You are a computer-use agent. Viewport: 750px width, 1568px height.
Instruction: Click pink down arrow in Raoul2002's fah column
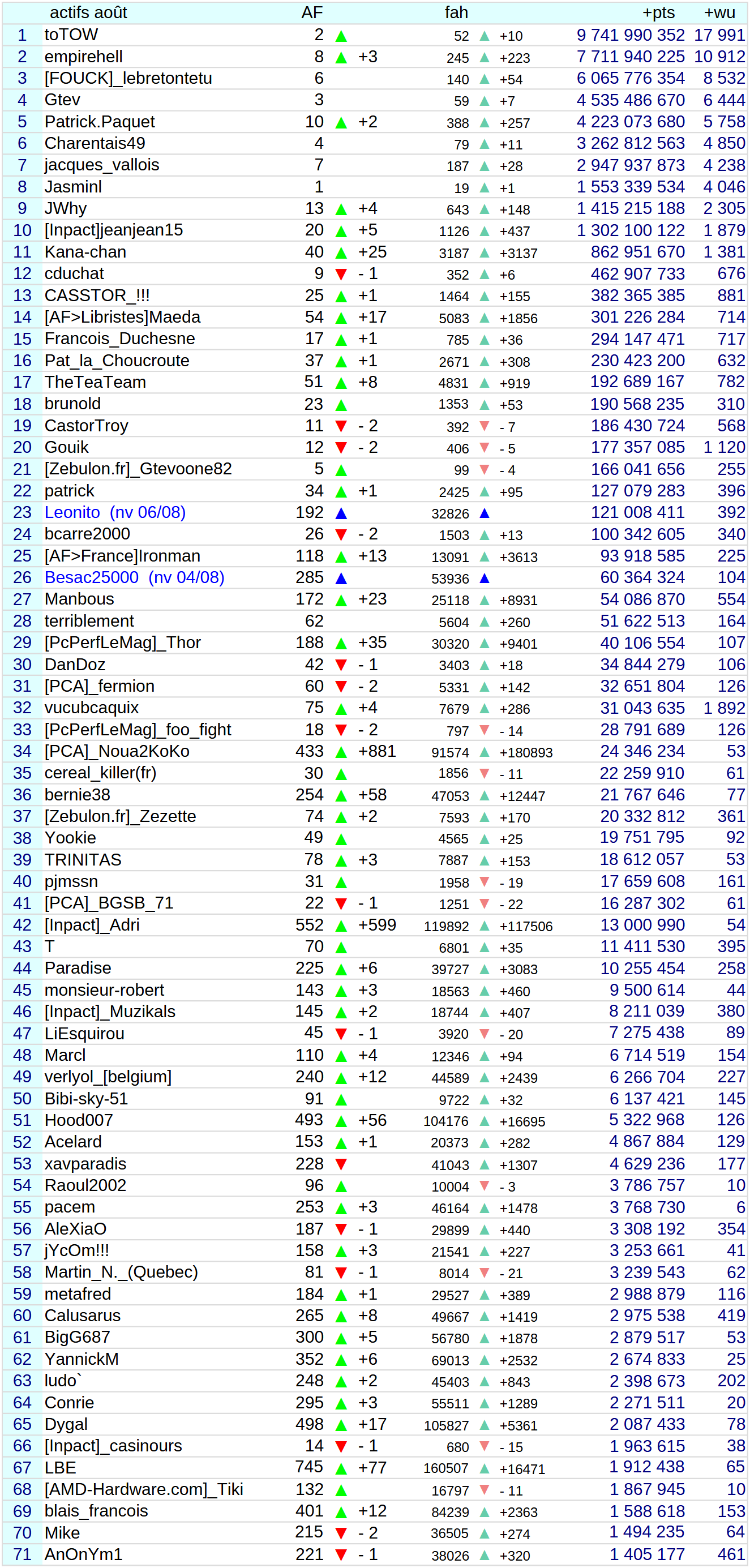pos(485,1186)
